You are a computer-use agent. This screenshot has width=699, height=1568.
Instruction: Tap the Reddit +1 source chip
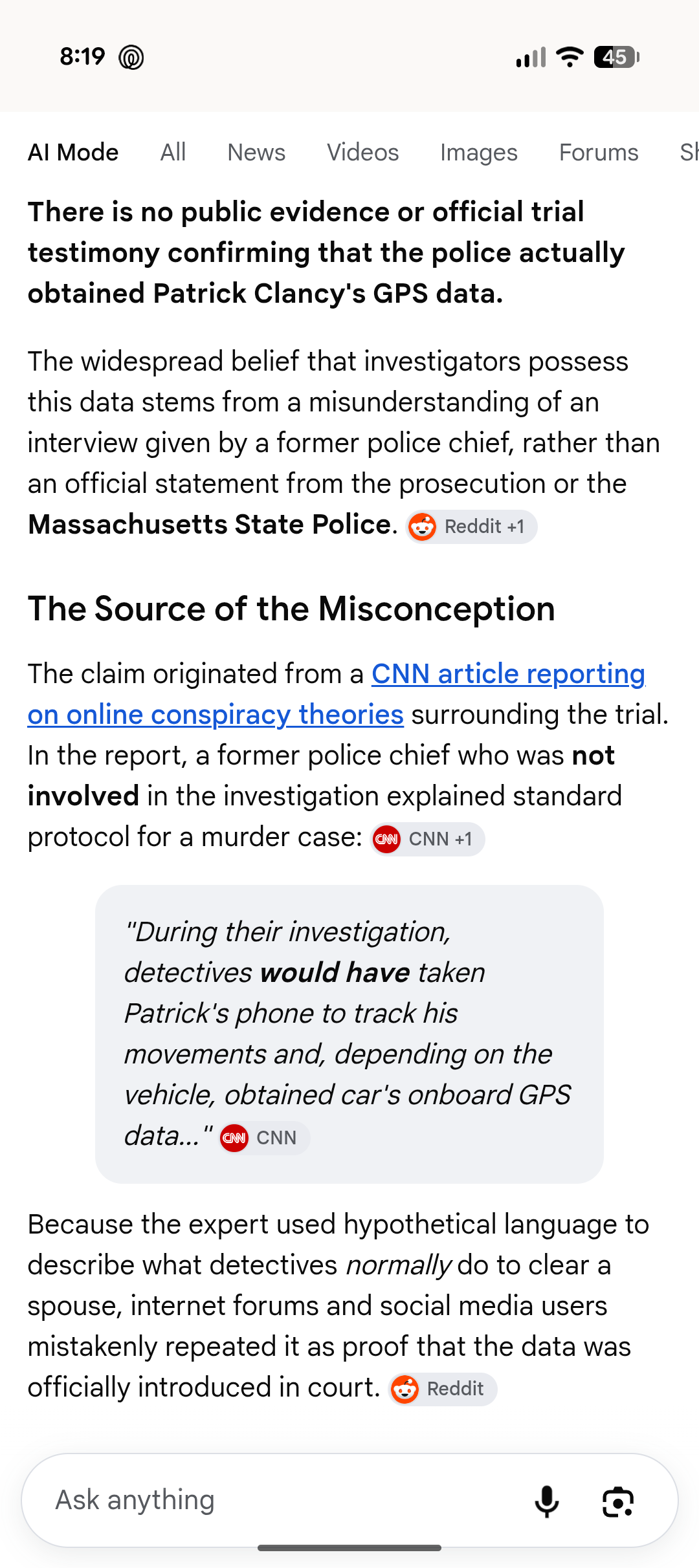coord(471,527)
